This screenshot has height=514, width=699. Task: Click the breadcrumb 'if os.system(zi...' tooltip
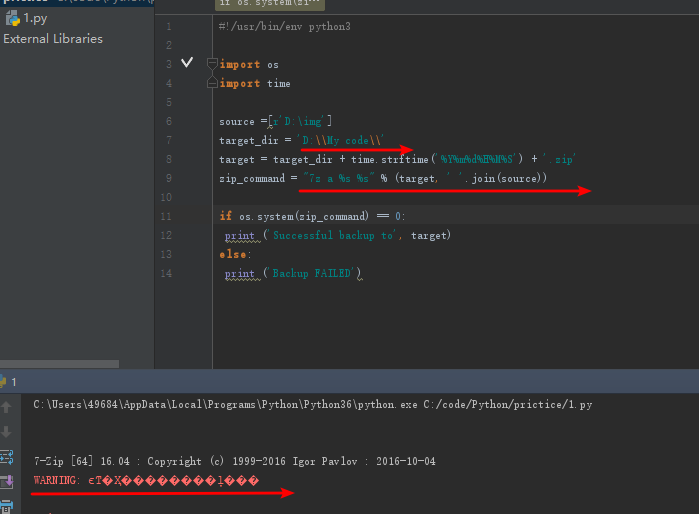[x=270, y=4]
